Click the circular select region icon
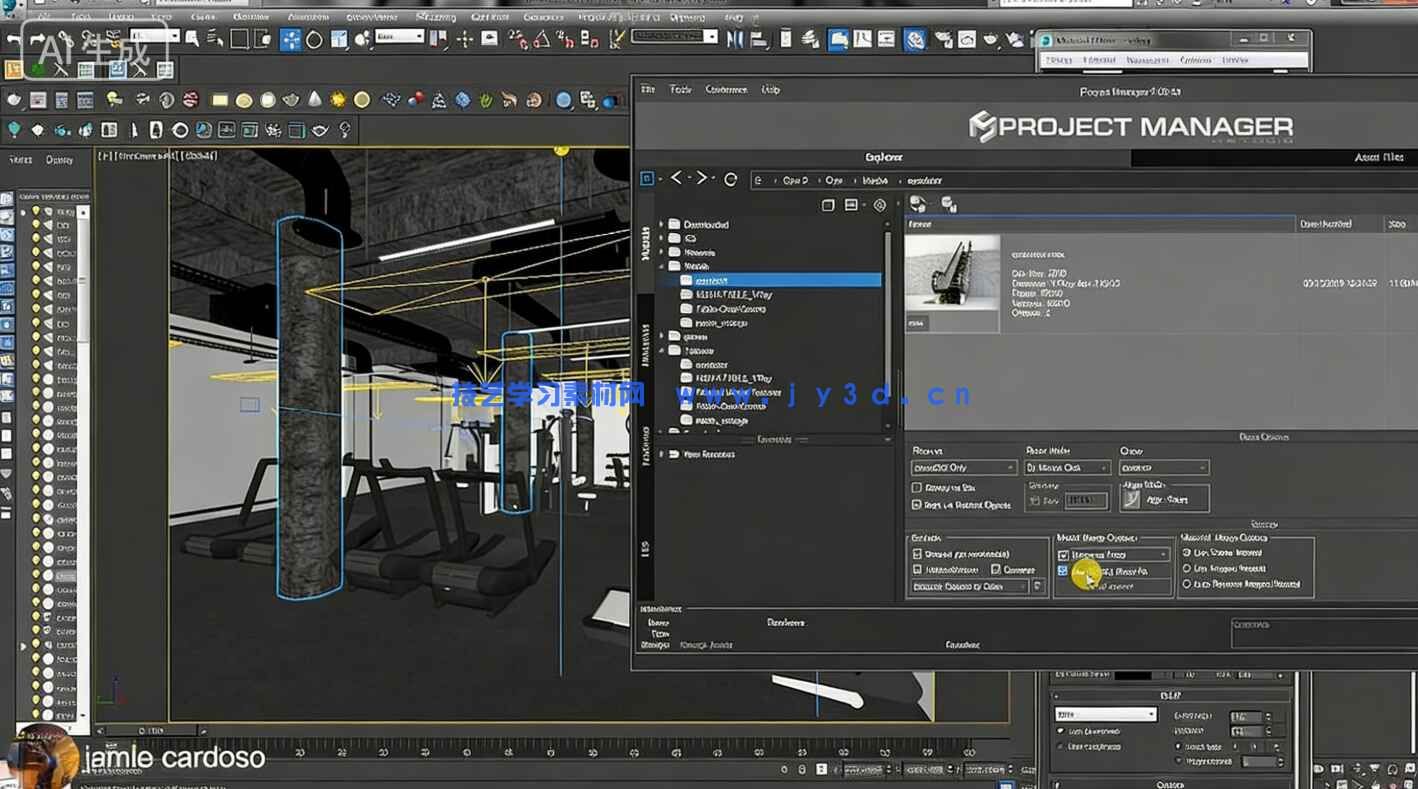This screenshot has height=789, width=1418. tap(314, 39)
